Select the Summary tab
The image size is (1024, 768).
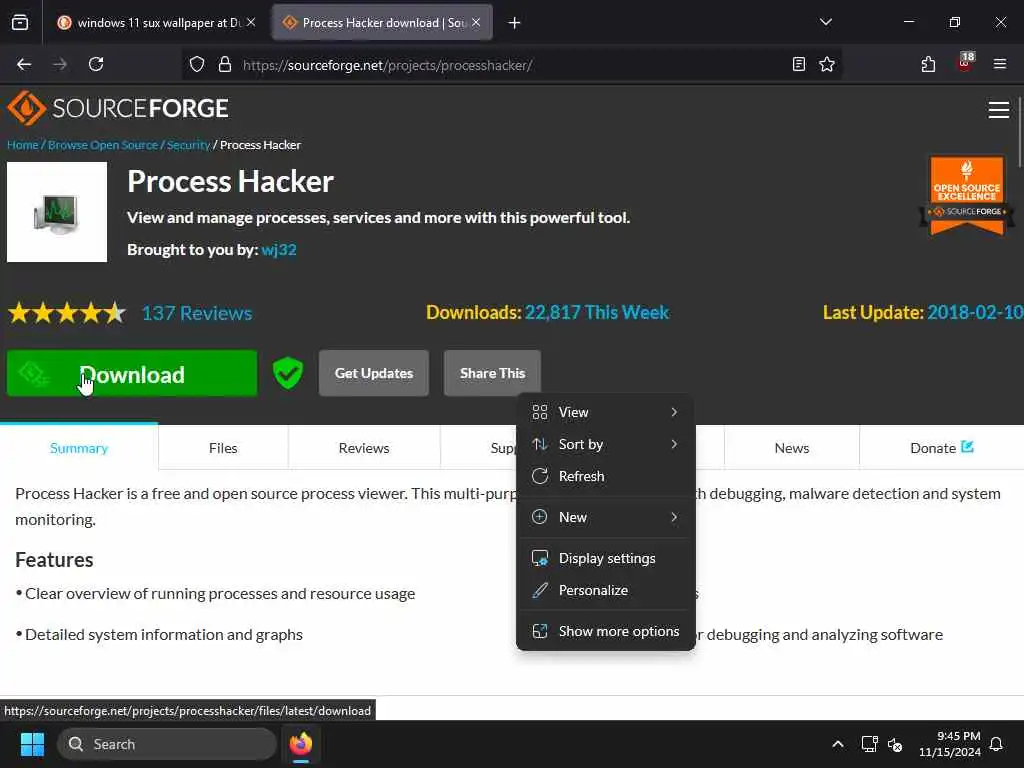tap(79, 448)
